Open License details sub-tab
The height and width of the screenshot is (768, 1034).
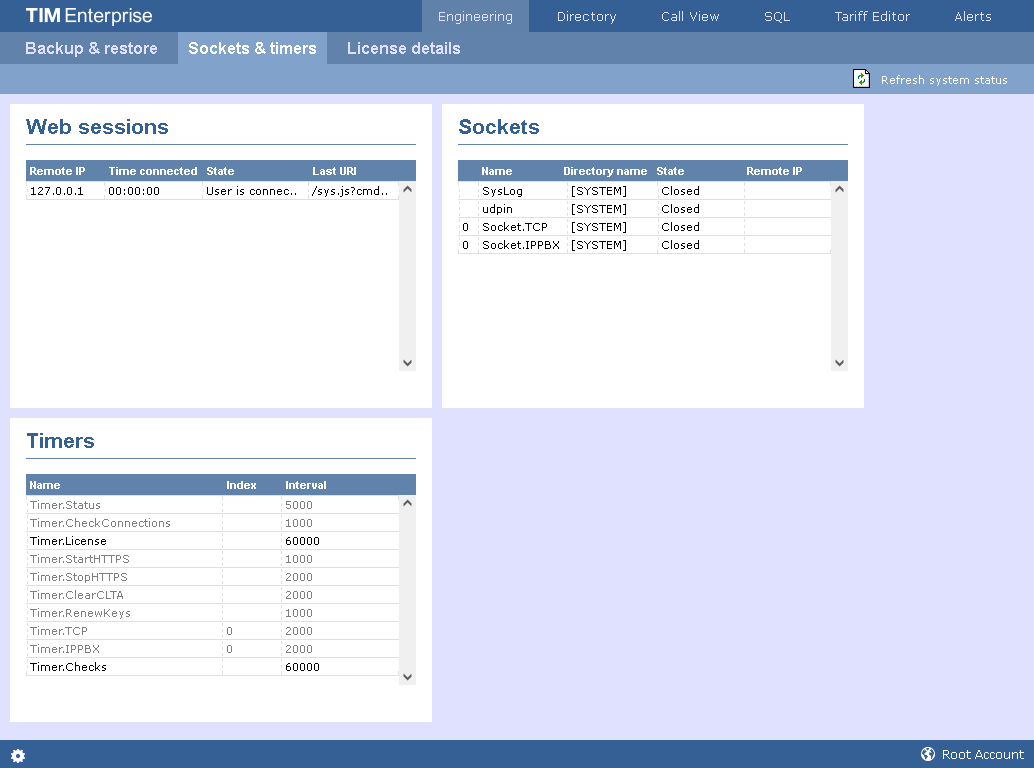[x=403, y=48]
